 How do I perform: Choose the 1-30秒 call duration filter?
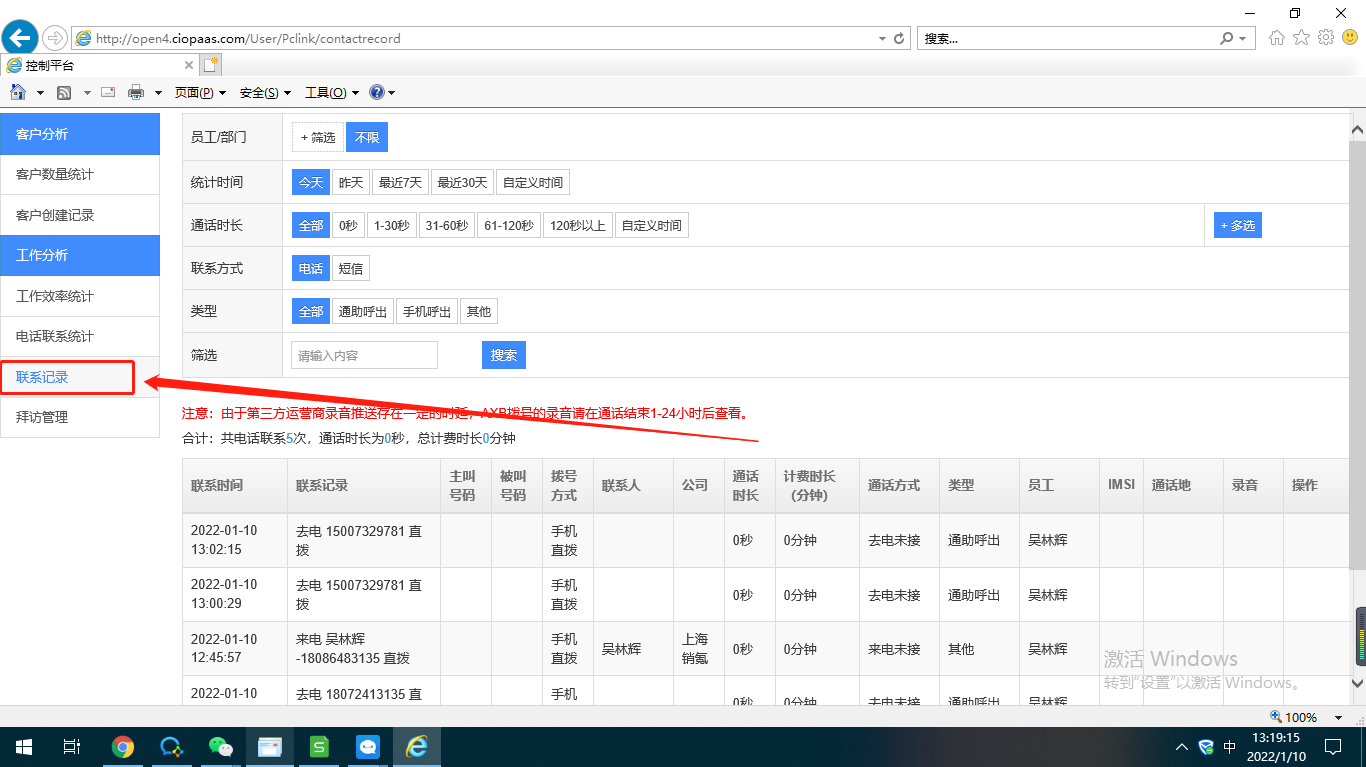click(x=392, y=226)
